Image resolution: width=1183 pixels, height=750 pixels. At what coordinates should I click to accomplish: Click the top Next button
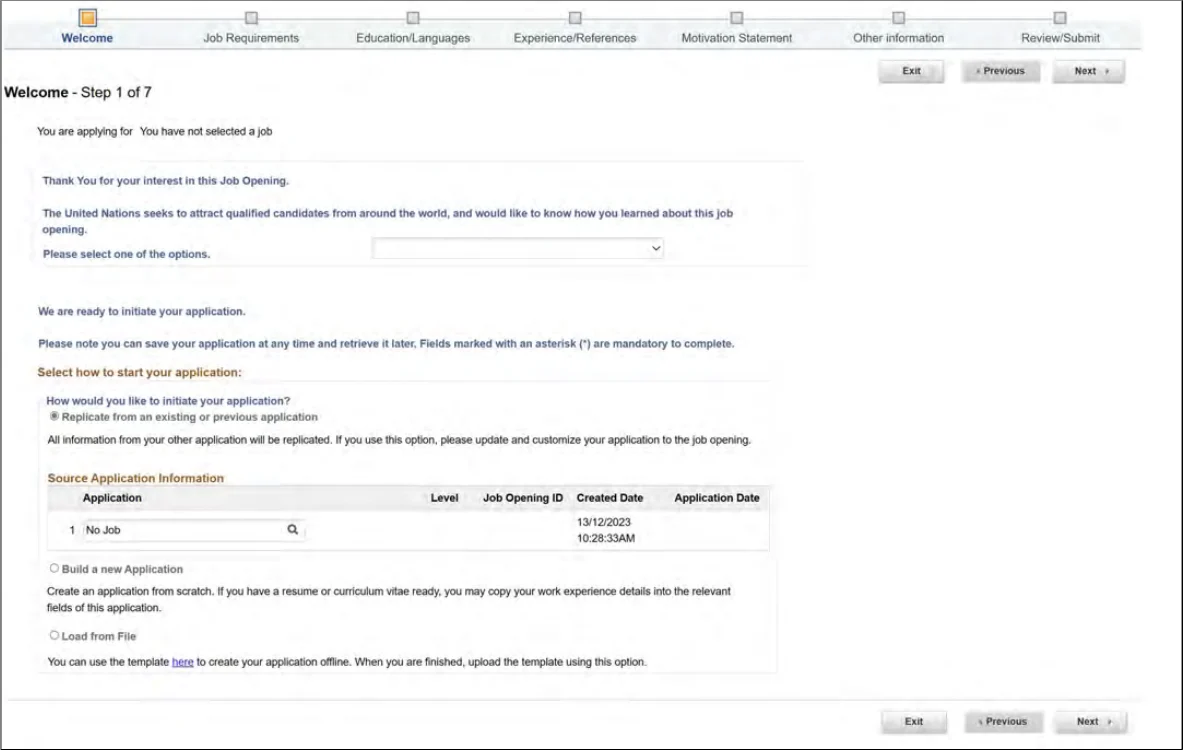pyautogui.click(x=1089, y=71)
